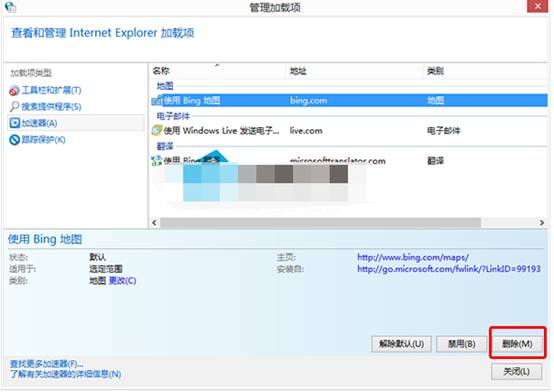Click 解除默认(U) button

click(x=401, y=344)
